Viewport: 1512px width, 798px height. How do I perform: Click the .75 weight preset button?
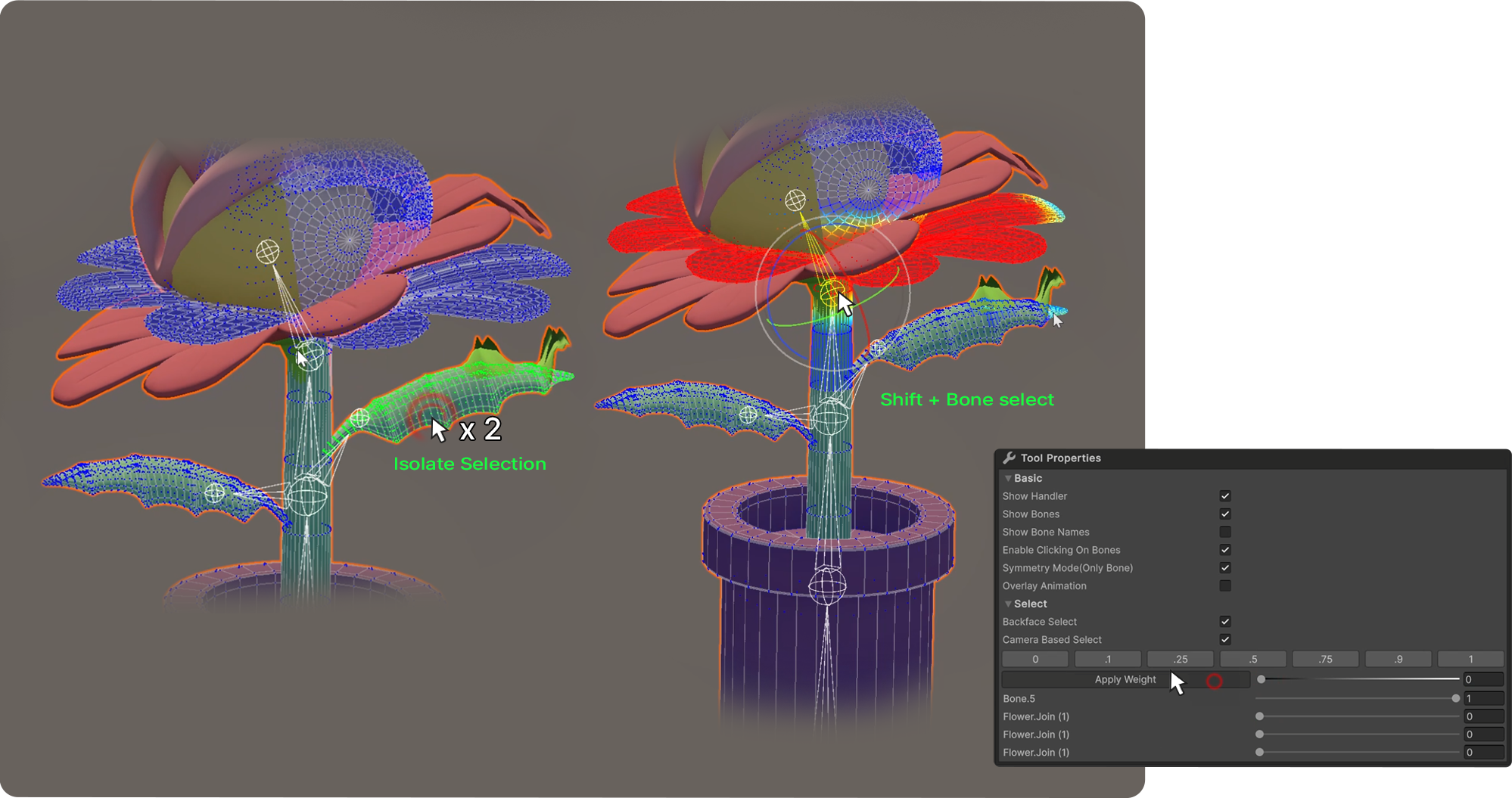tap(1326, 660)
